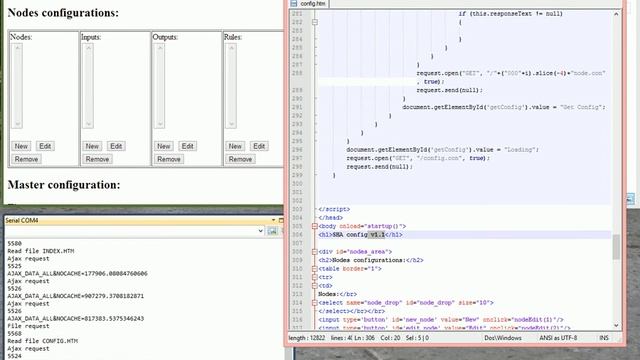640x360 pixels.
Task: Click up arrow of Rules list scrollbar
Action: pos(231,48)
